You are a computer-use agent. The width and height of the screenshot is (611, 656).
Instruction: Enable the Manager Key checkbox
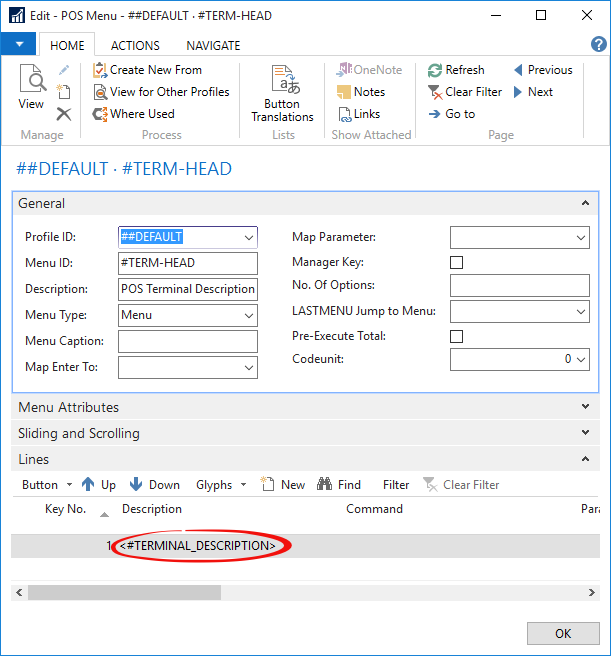[457, 263]
